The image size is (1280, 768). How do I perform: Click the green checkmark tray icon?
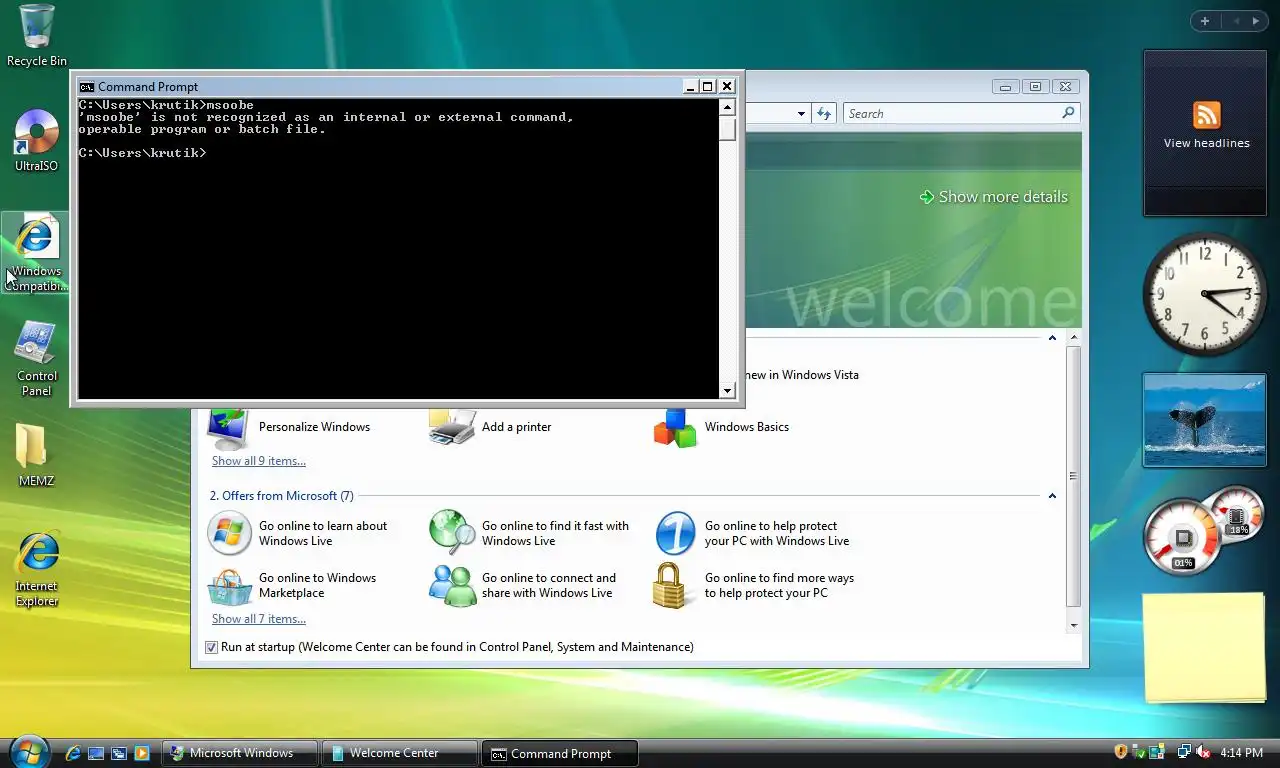[x=1139, y=752]
